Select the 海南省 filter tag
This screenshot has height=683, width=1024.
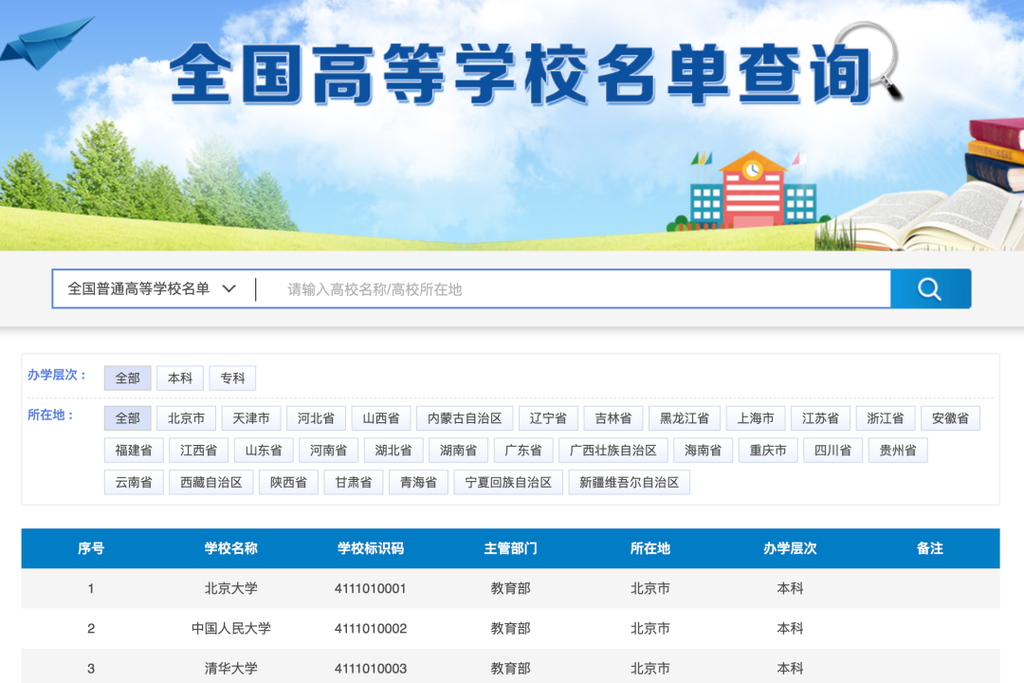click(703, 450)
